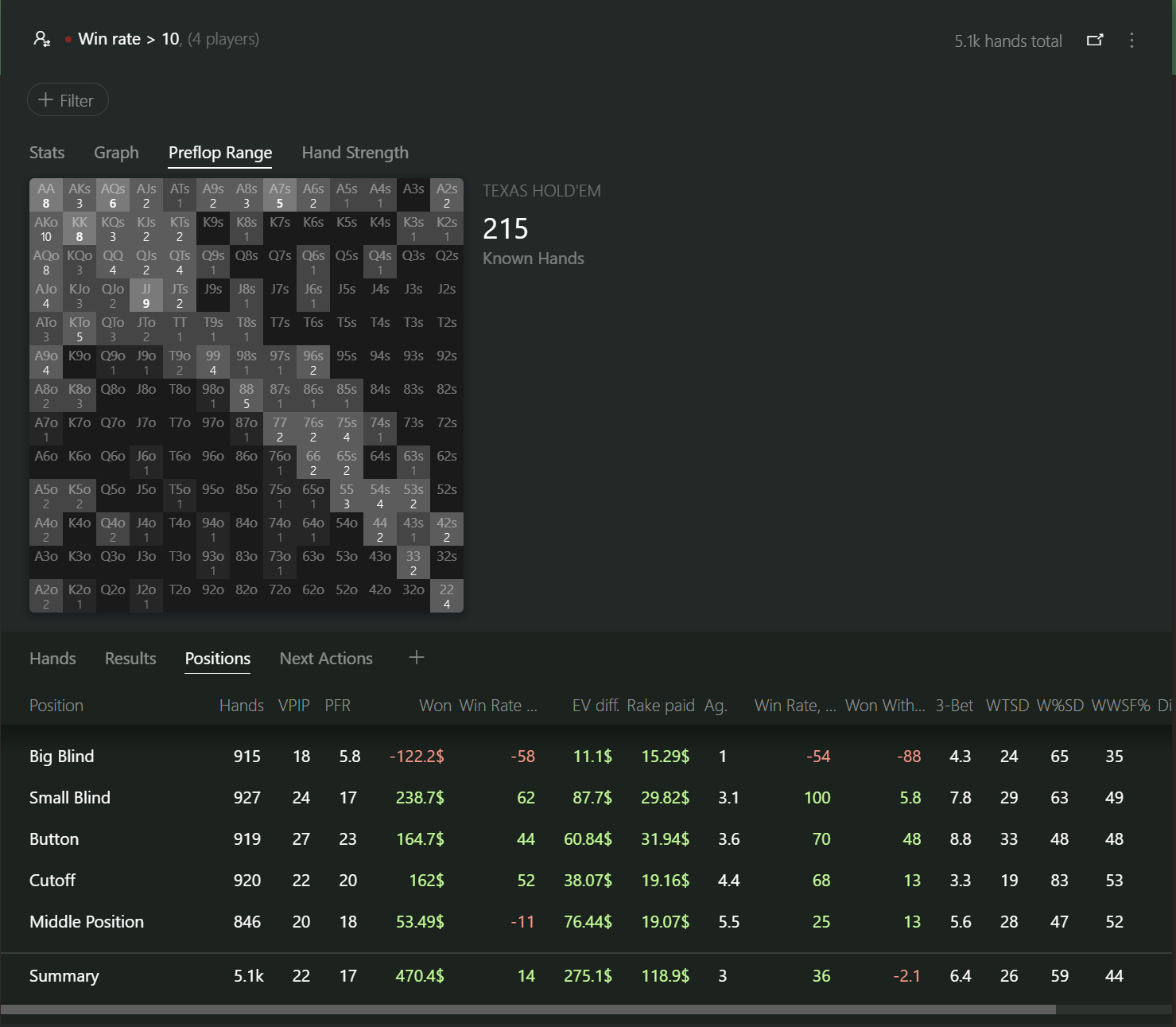This screenshot has height=1027, width=1176.
Task: Open the Next Actions tab
Action: (326, 659)
